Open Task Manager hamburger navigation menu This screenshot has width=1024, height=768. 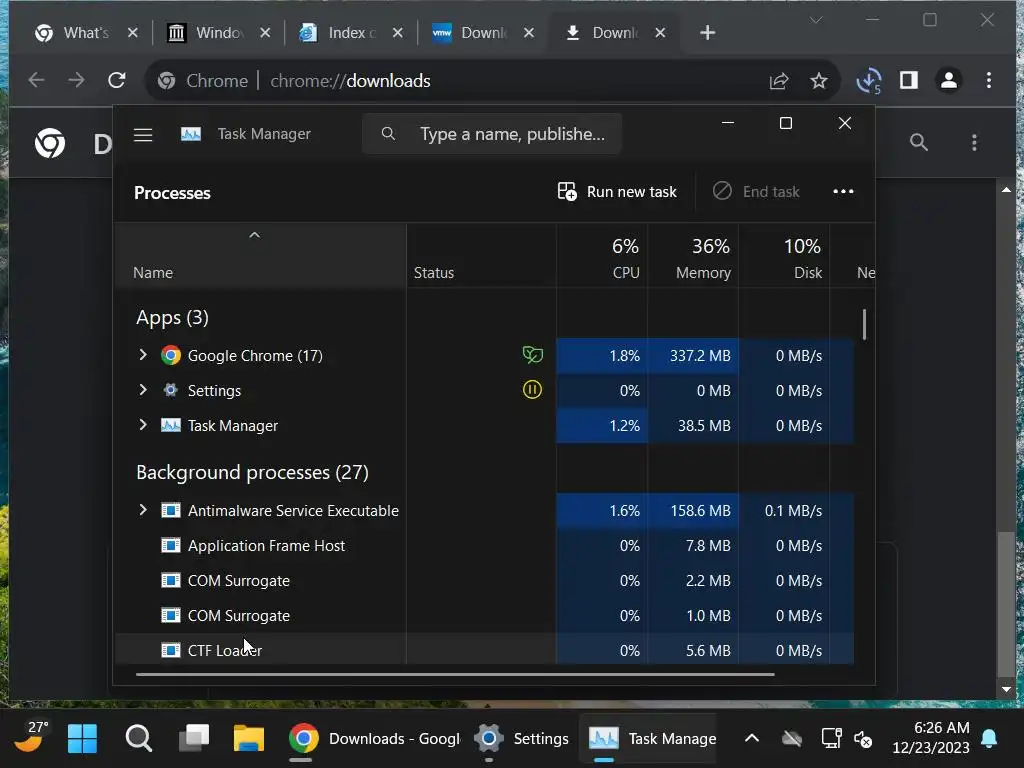[x=143, y=135]
